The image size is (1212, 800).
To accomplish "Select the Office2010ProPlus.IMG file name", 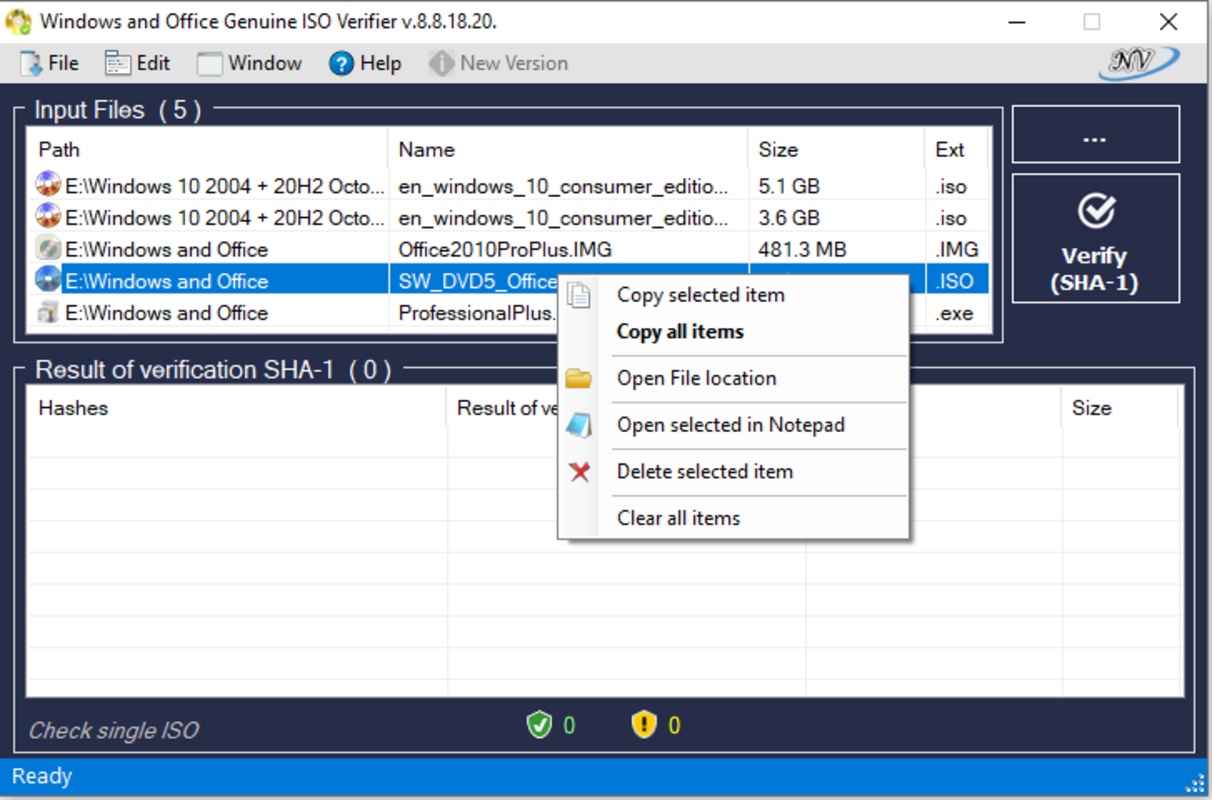I will tap(505, 249).
